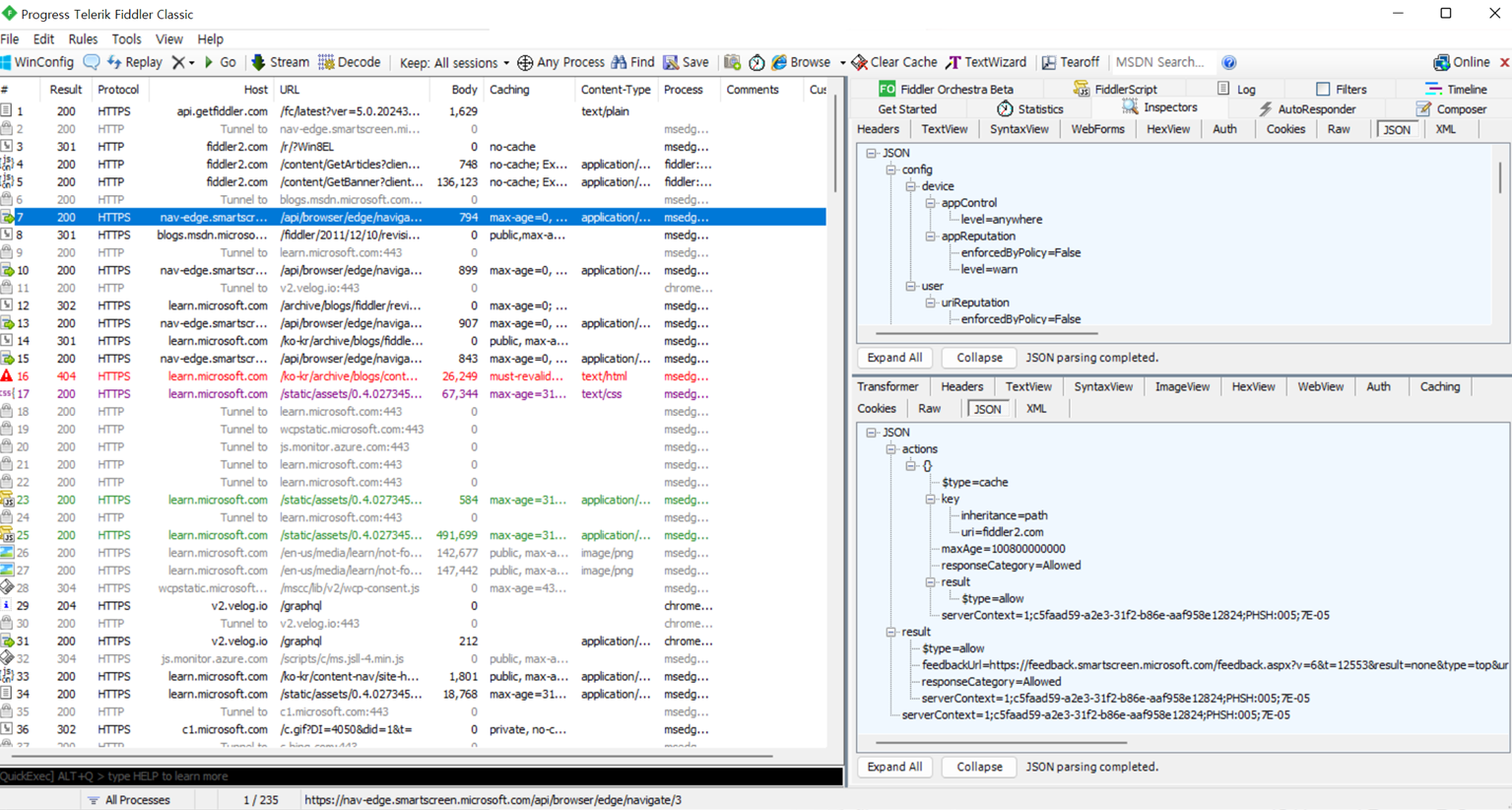This screenshot has height=810, width=1512.
Task: Click the request Collapse button
Action: (979, 358)
